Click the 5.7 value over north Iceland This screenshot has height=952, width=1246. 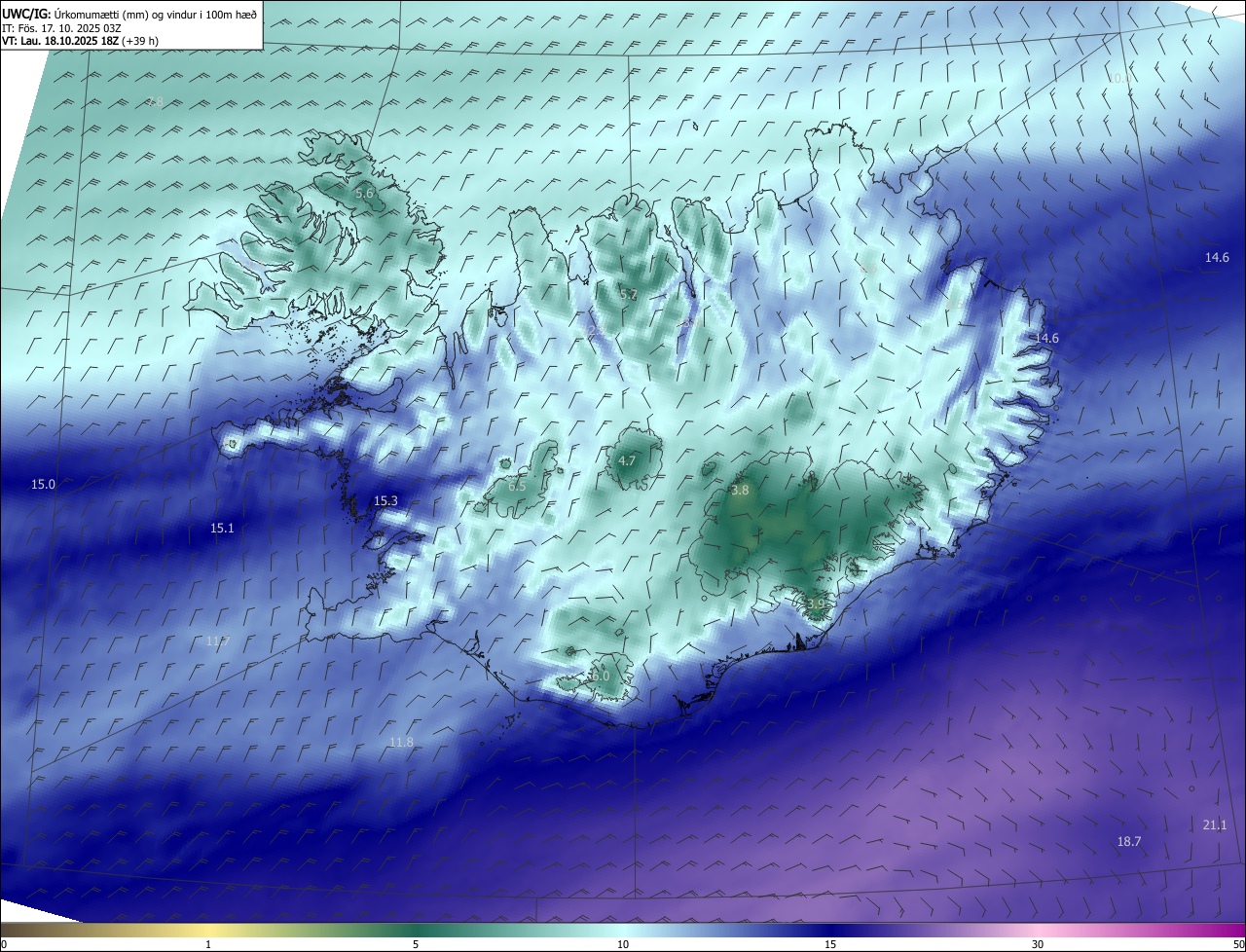[629, 294]
